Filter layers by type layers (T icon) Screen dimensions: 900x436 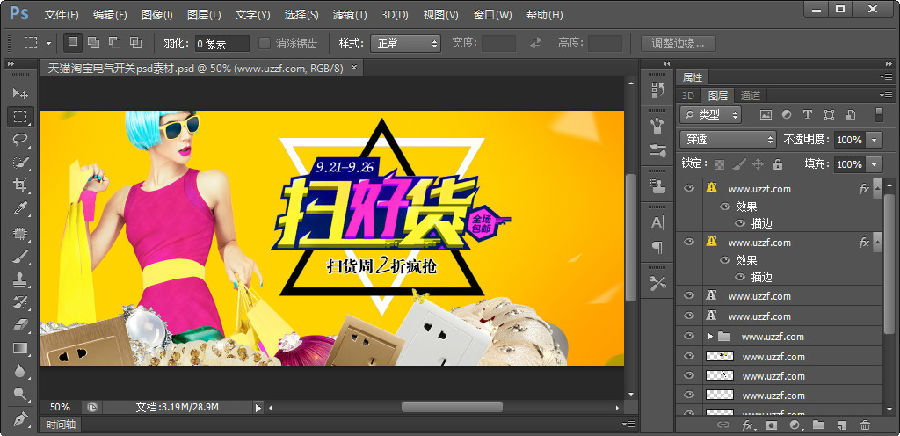coord(807,115)
